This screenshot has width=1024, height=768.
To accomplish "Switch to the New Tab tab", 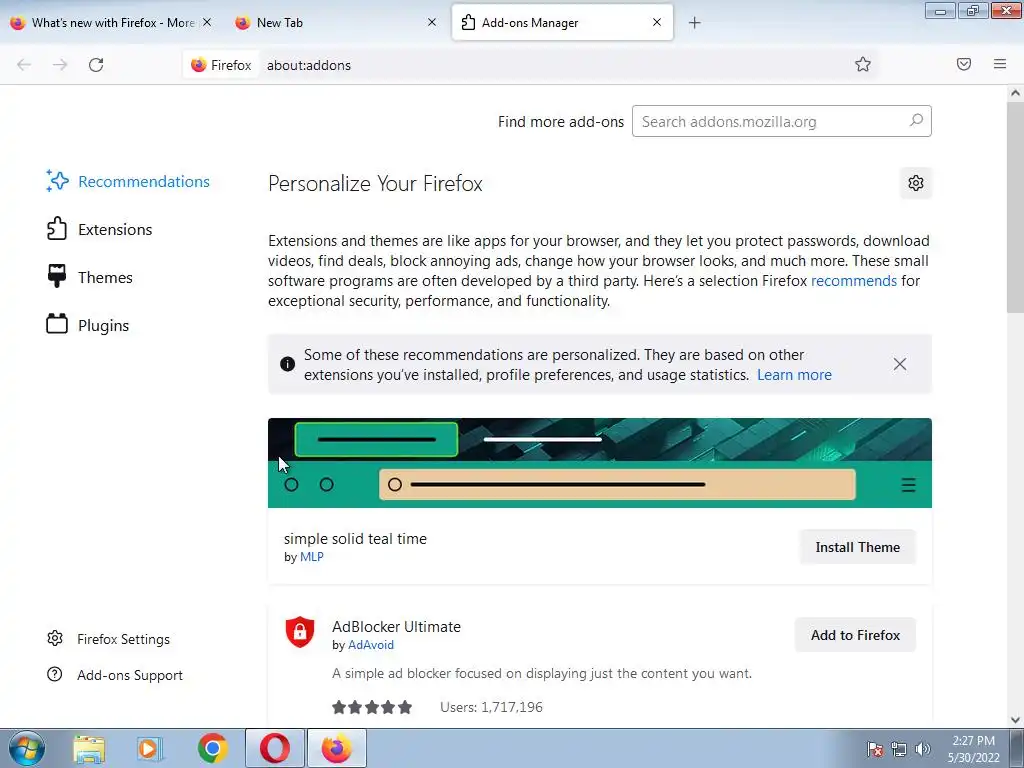I will [x=334, y=22].
